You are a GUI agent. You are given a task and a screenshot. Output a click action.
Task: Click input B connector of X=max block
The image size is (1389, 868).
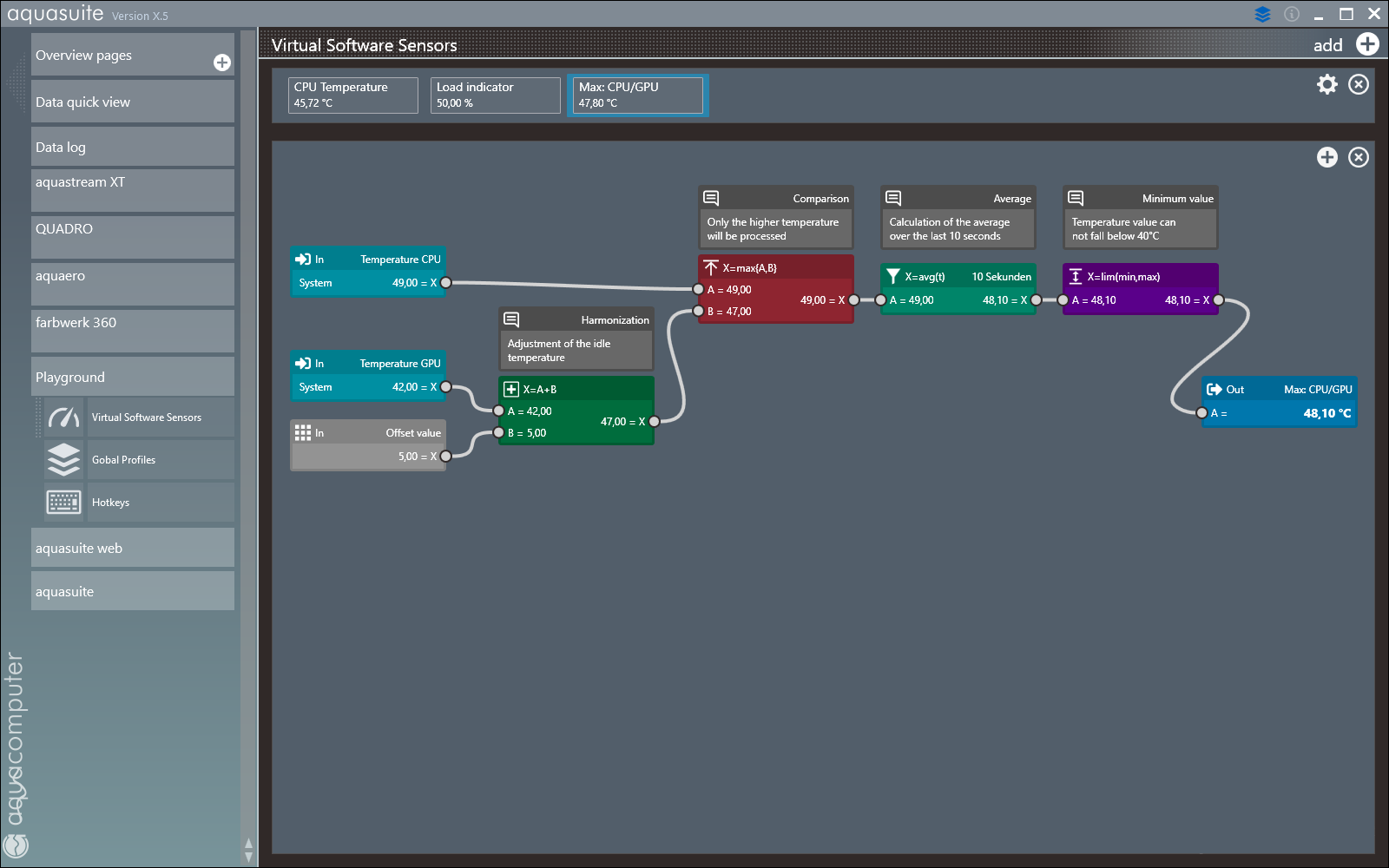pyautogui.click(x=698, y=311)
